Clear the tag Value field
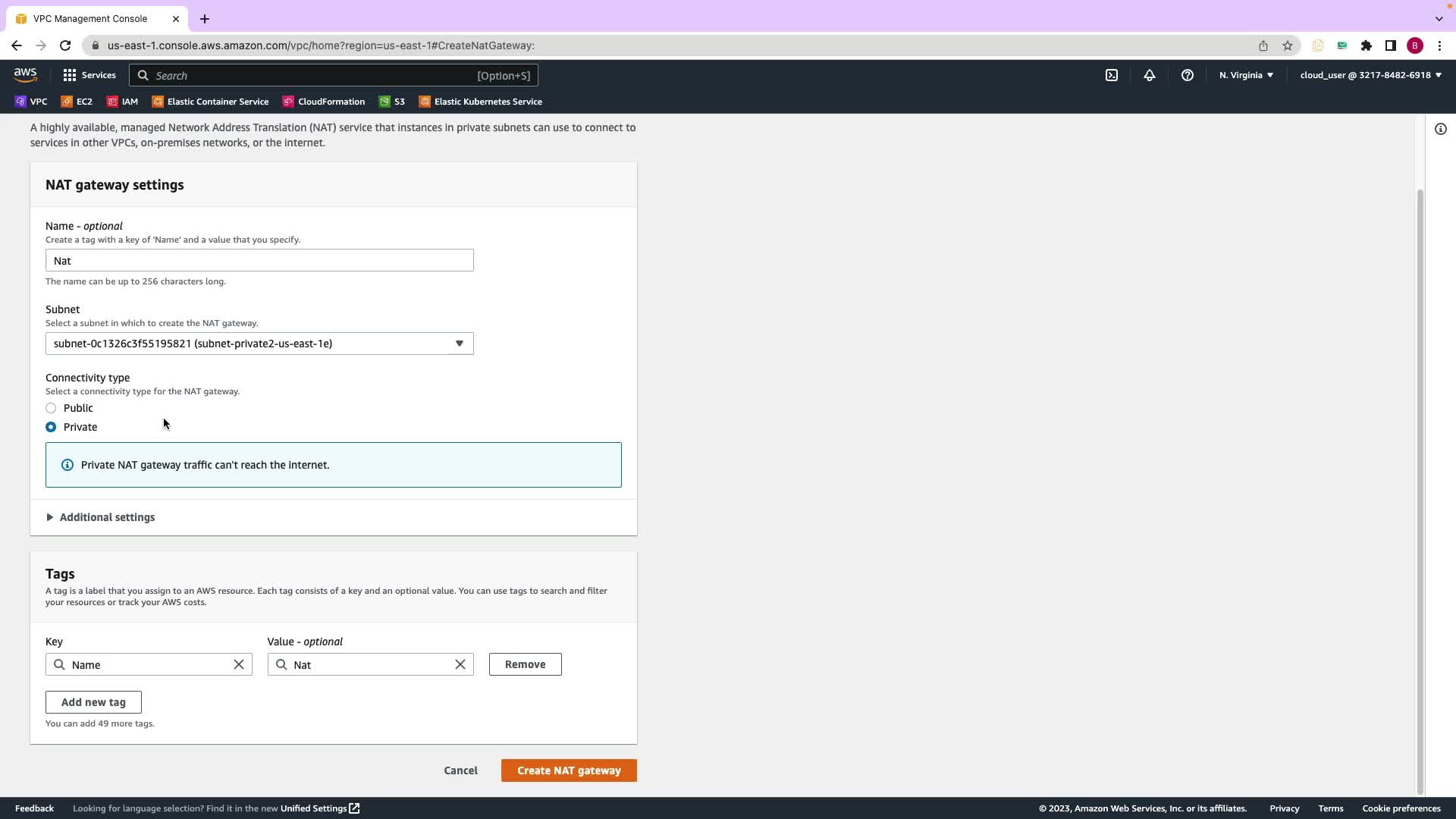This screenshot has width=1456, height=819. click(x=460, y=664)
